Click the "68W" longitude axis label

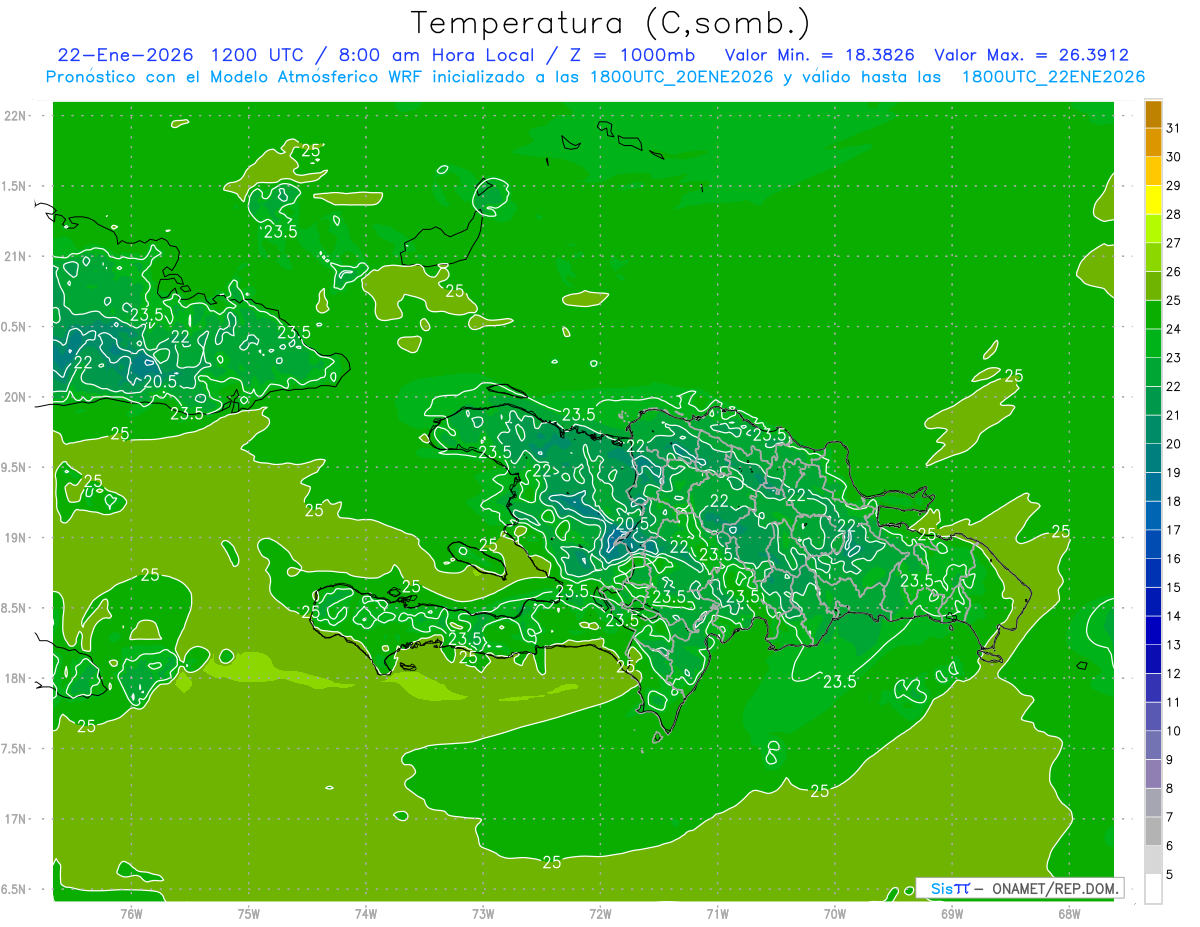pyautogui.click(x=1069, y=913)
